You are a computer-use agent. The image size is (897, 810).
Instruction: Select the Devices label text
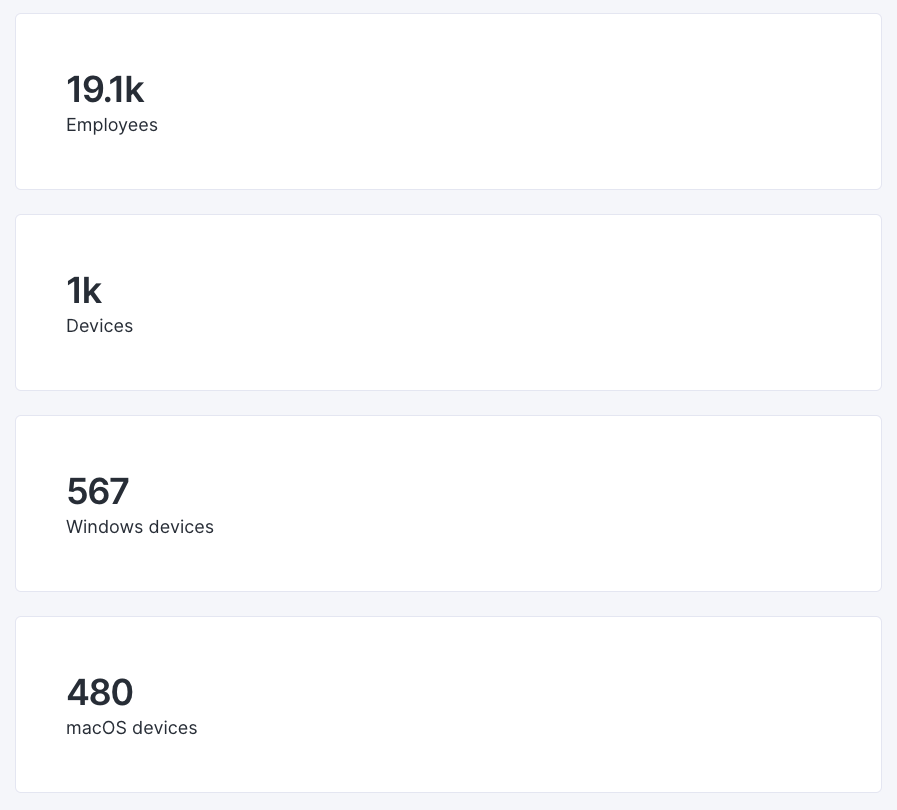coord(99,326)
